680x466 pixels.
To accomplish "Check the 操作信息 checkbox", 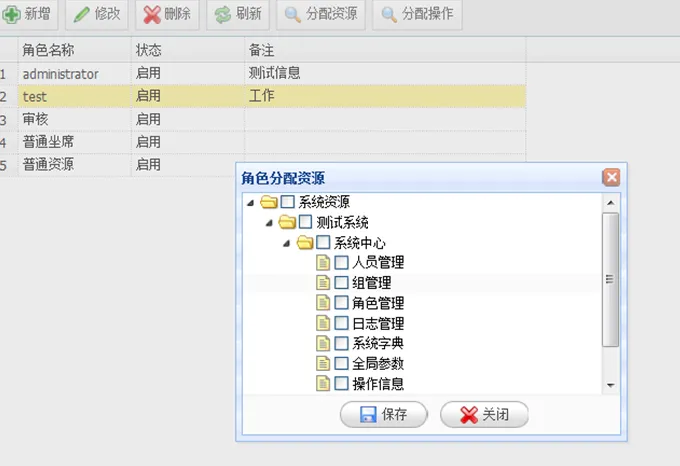I will point(341,384).
